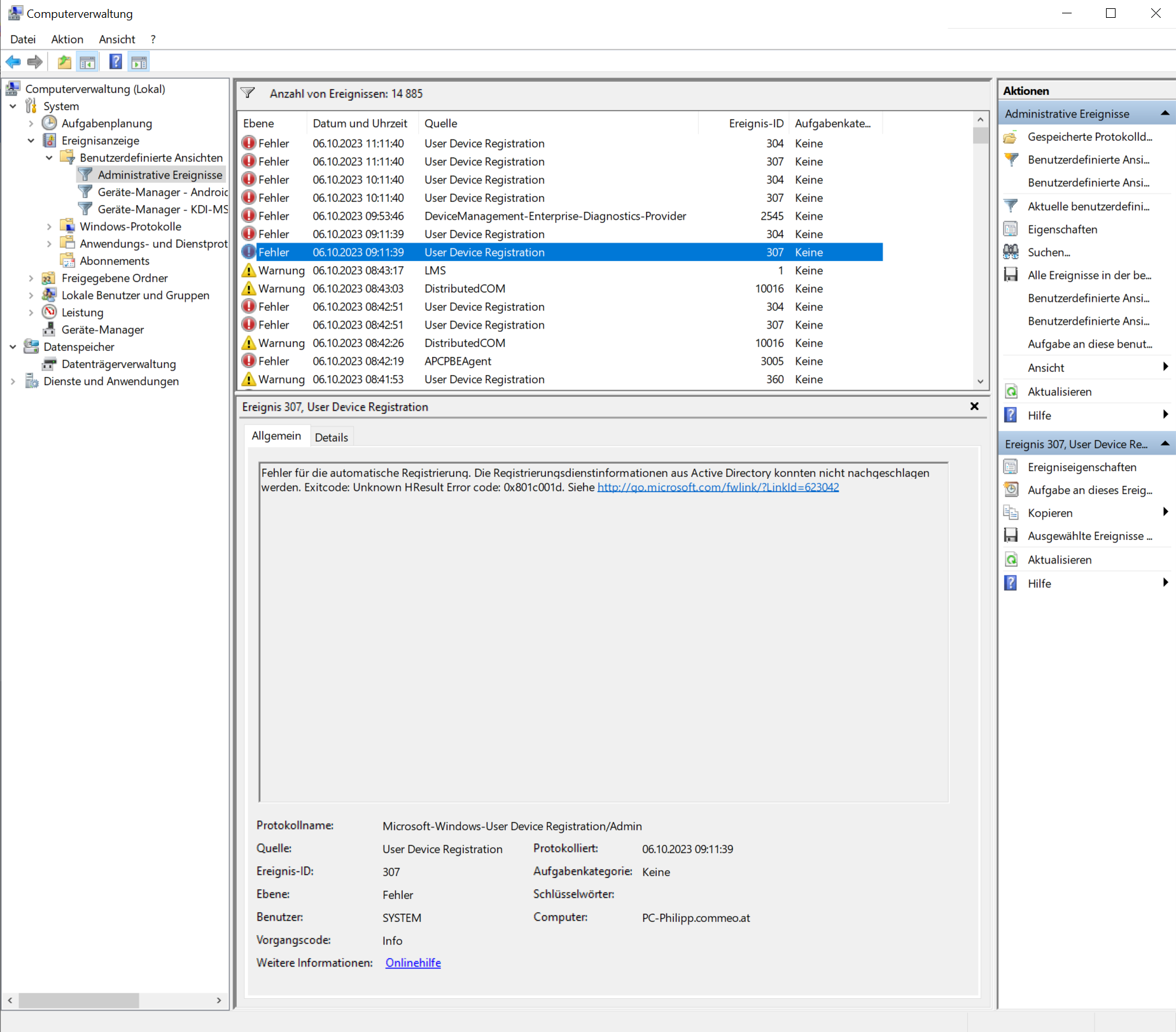Viewport: 1176px width, 1032px height.
Task: Click the blue Help toolbar icon
Action: pyautogui.click(x=116, y=62)
